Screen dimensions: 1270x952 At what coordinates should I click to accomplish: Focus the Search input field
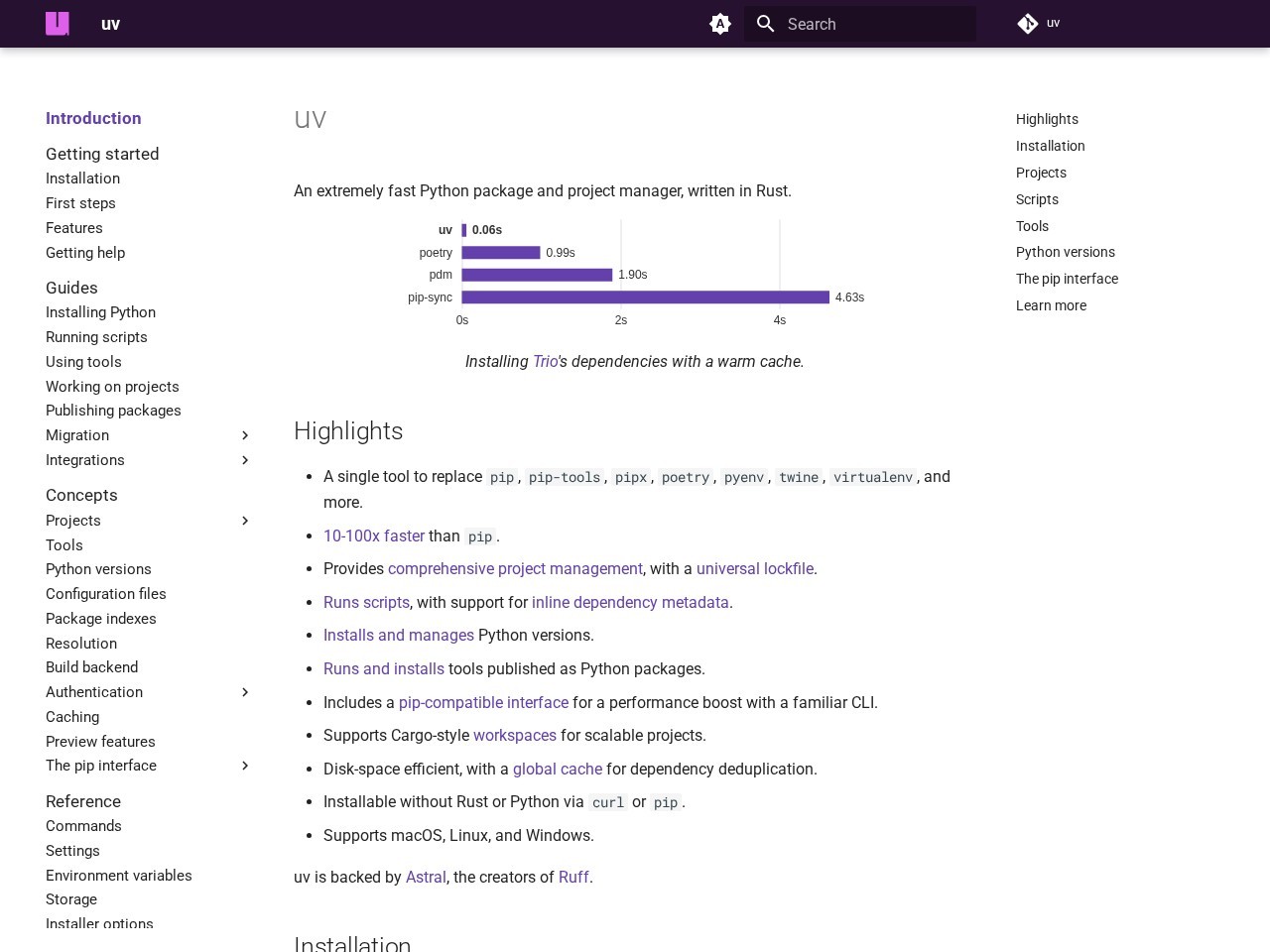click(860, 24)
